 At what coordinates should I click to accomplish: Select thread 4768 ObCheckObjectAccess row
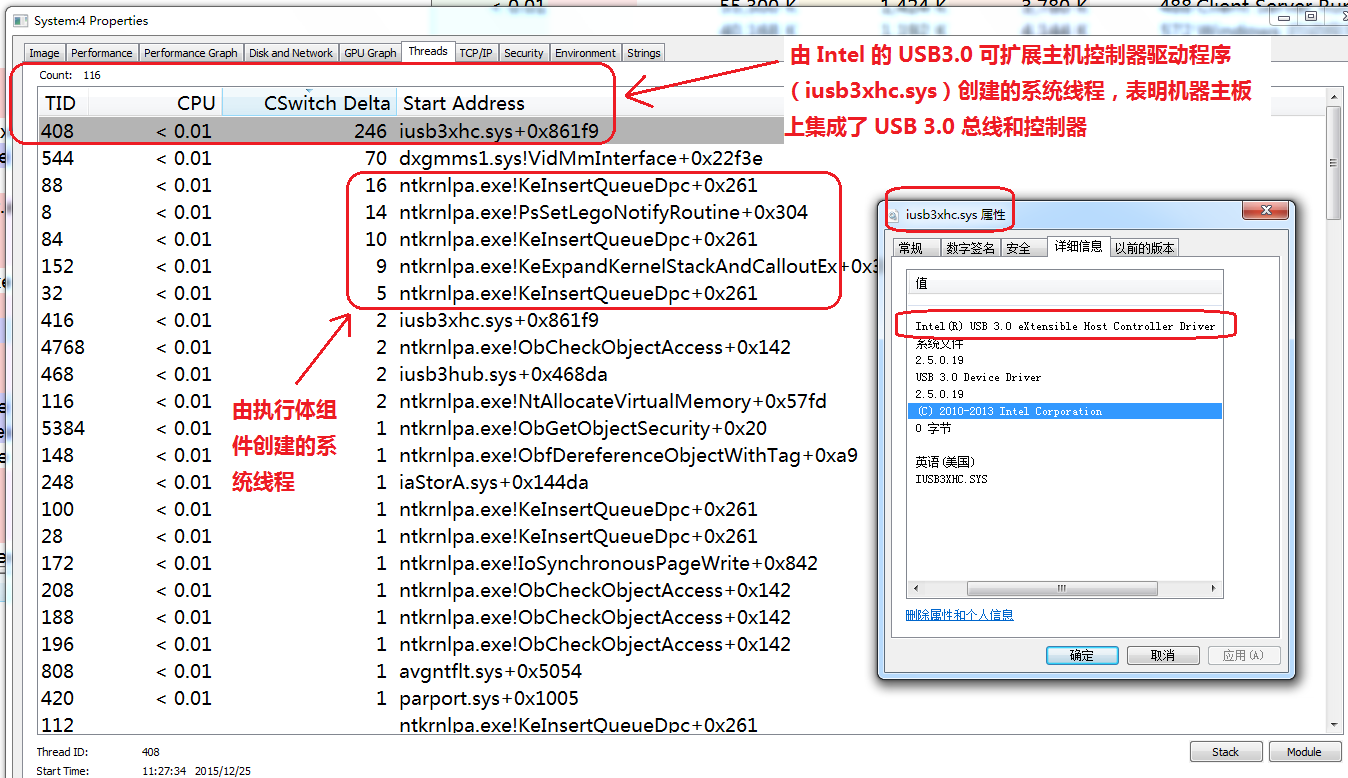coord(411,347)
